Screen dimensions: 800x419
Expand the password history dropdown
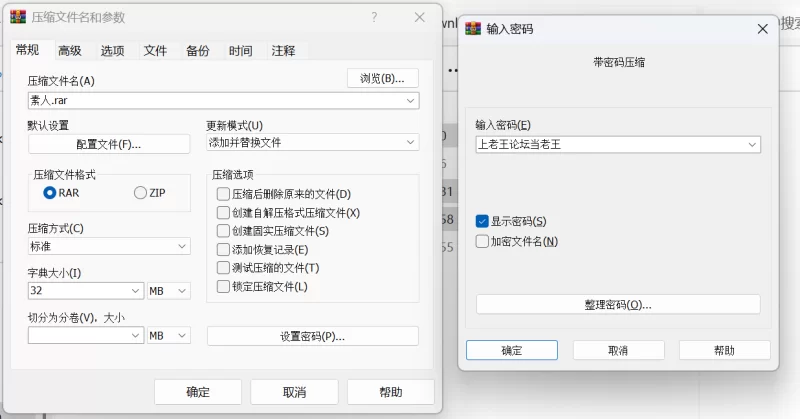751,145
